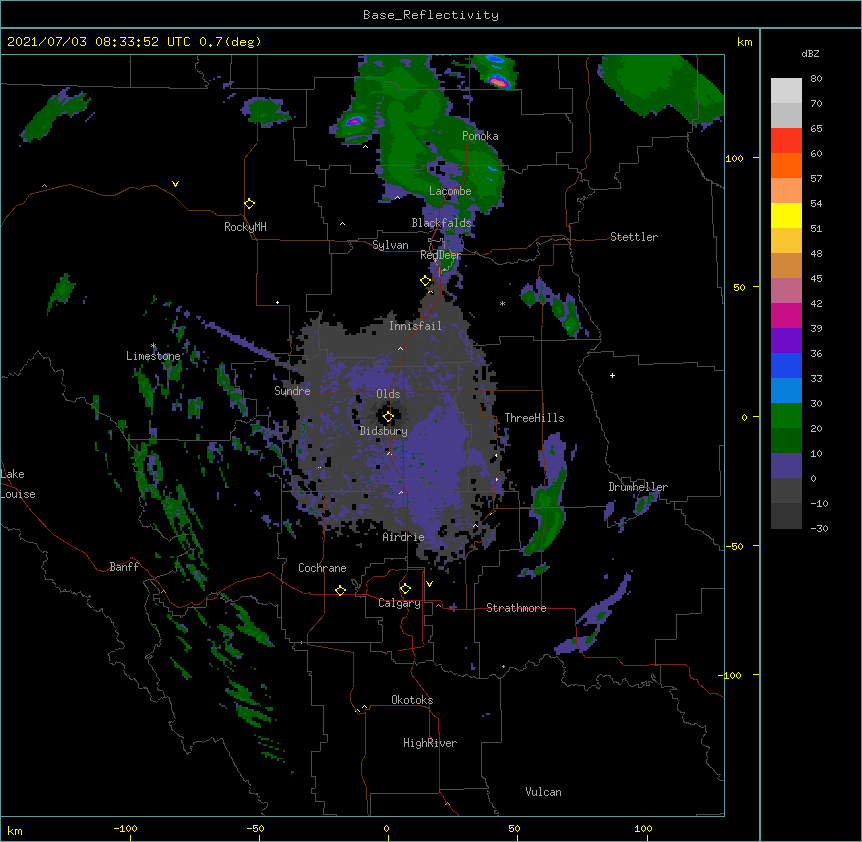Viewport: 862px width, 842px height.
Task: Select the 80 dBZ white color swatch
Action: 786,91
